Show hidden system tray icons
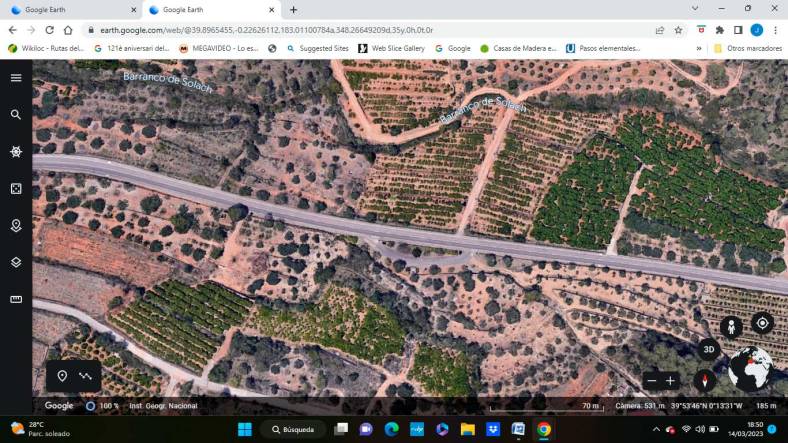Image resolution: width=788 pixels, height=443 pixels. (x=656, y=429)
